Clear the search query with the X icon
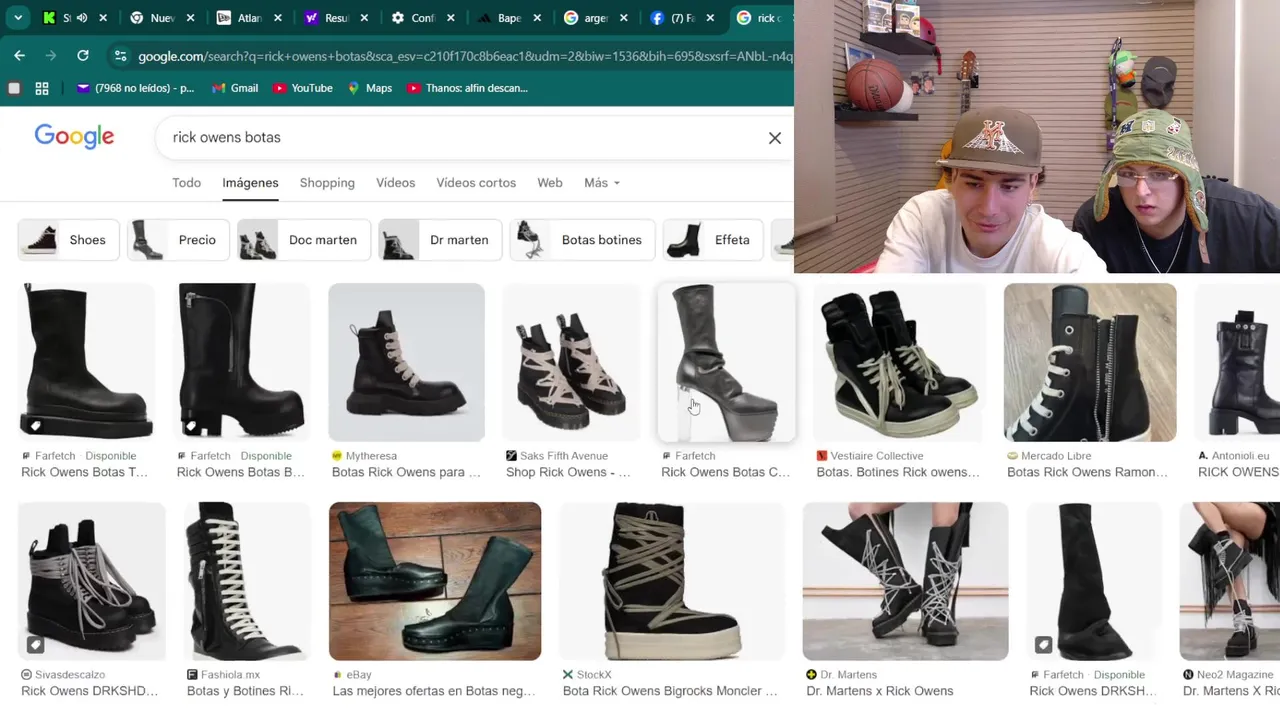1280x720 pixels. pos(775,138)
